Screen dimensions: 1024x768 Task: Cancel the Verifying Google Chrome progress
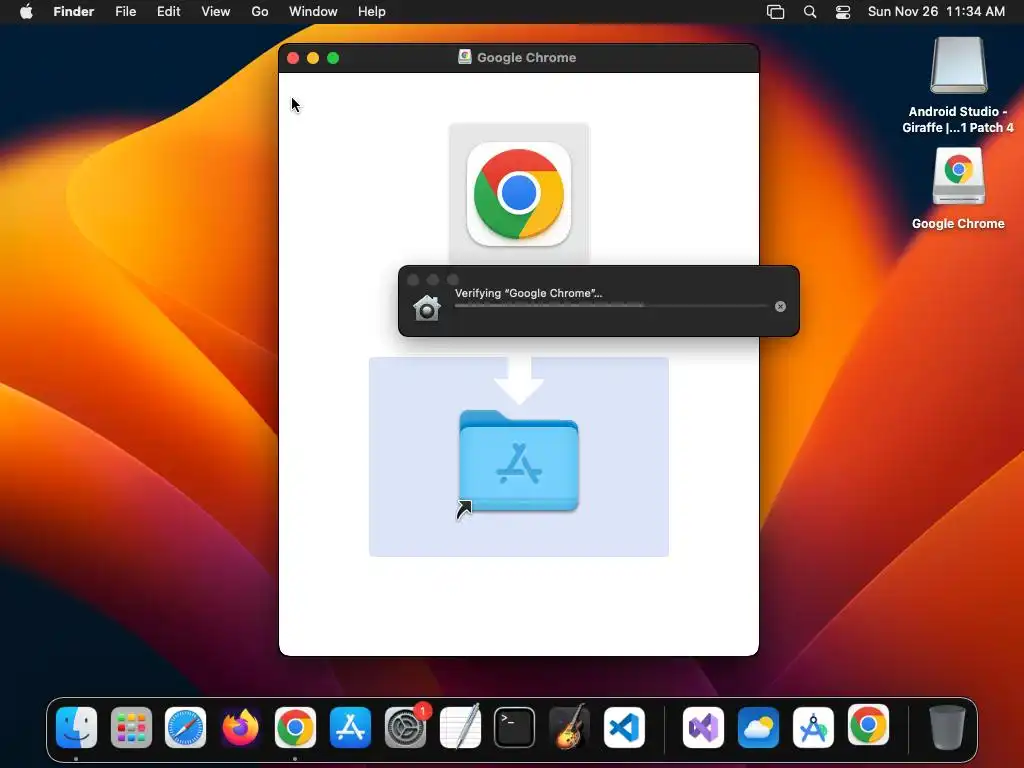click(780, 306)
